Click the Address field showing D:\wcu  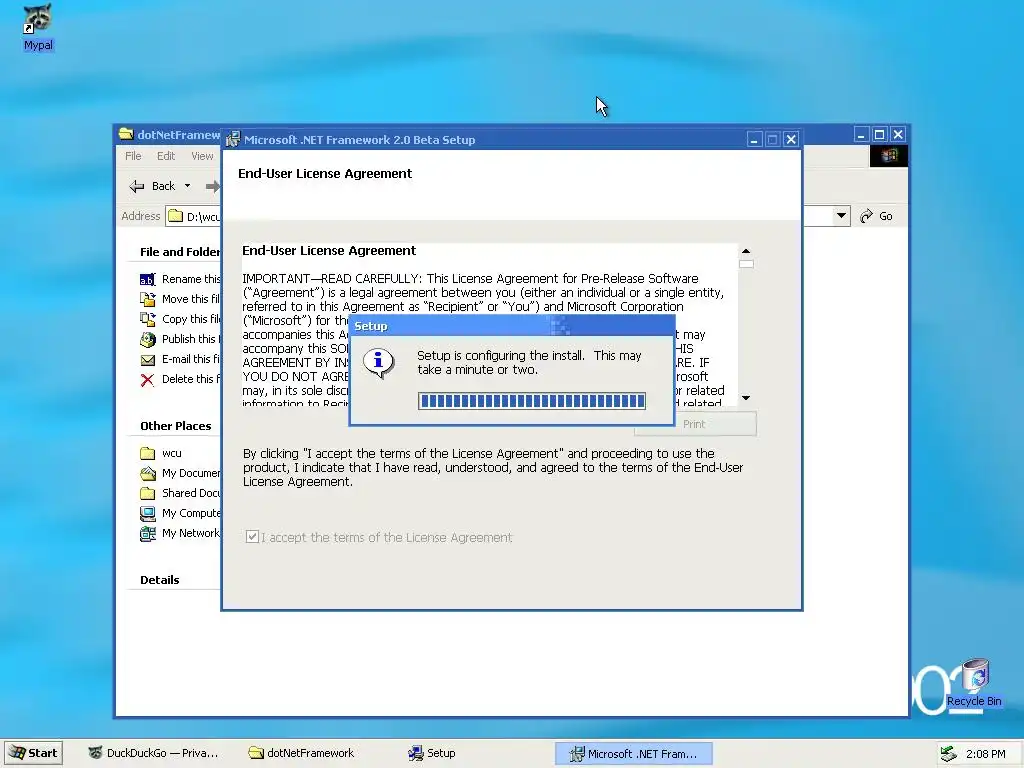tap(193, 216)
